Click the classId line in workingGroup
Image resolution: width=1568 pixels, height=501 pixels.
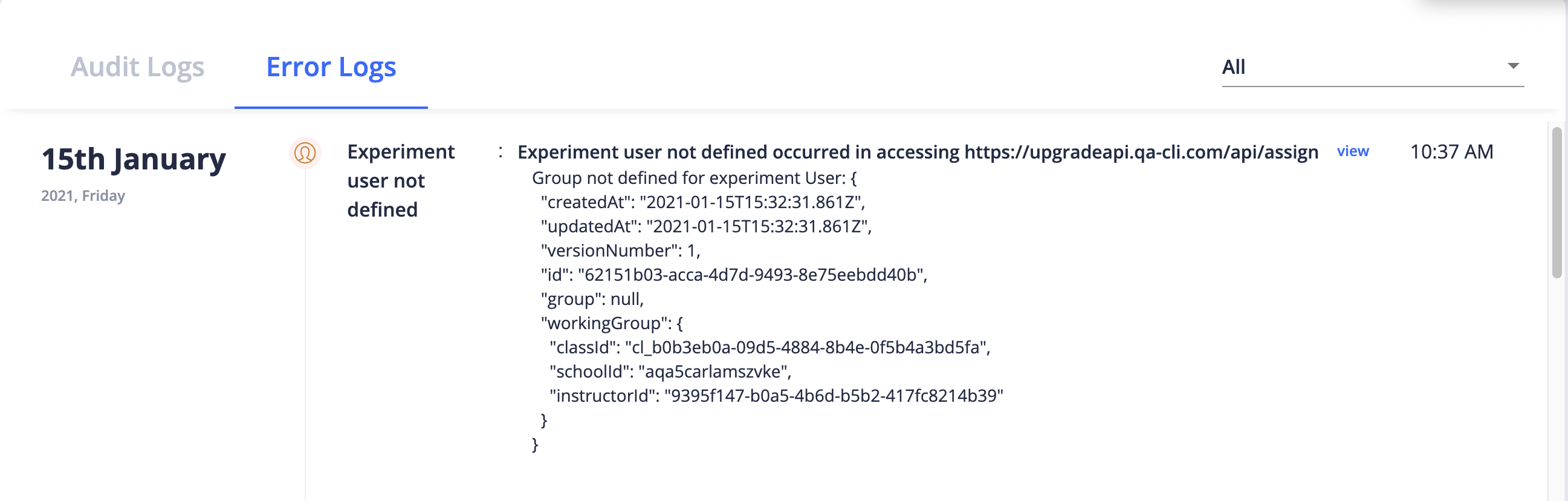tap(769, 347)
